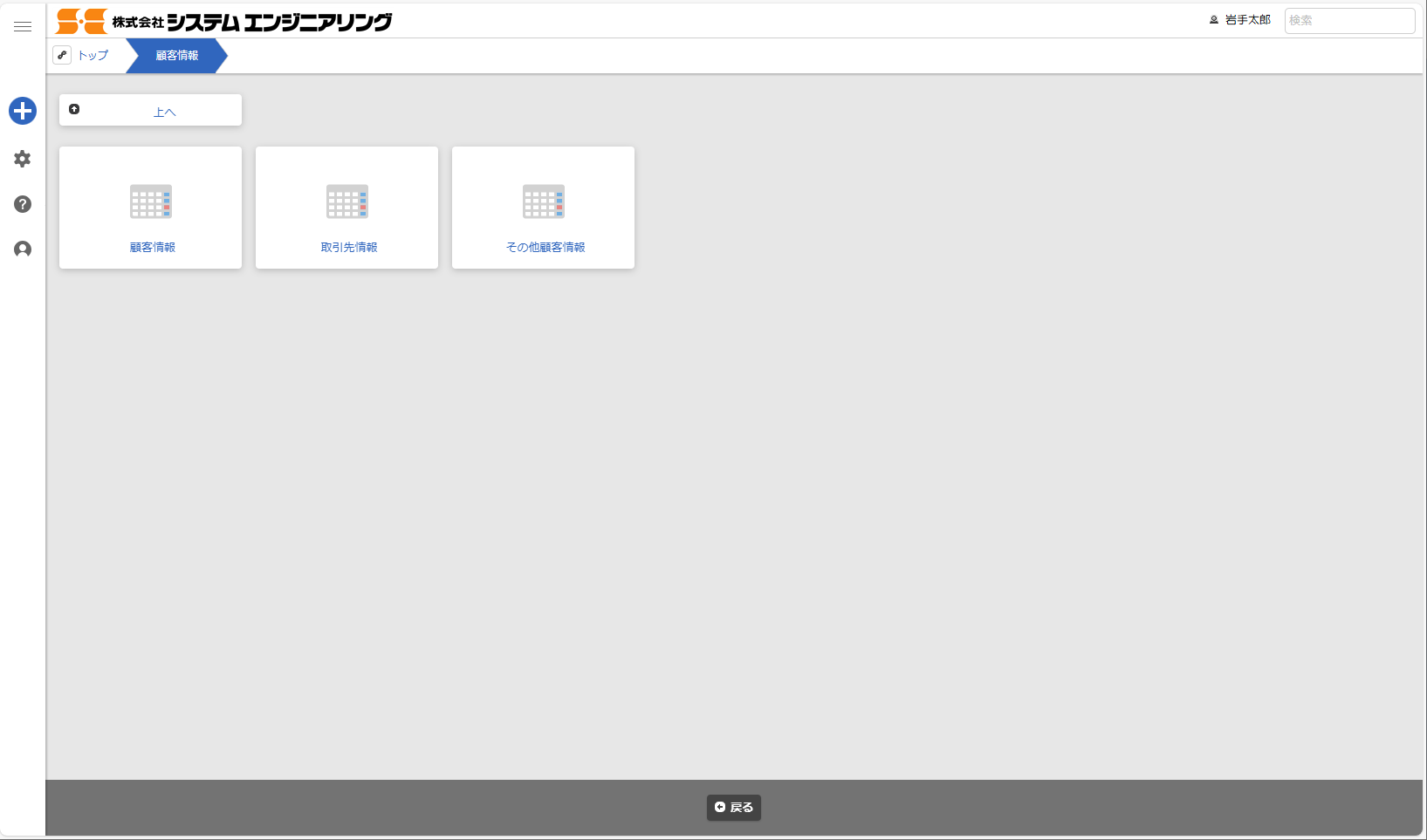Click the 岩手太郎 user name
This screenshot has width=1427, height=840.
pyautogui.click(x=1247, y=20)
